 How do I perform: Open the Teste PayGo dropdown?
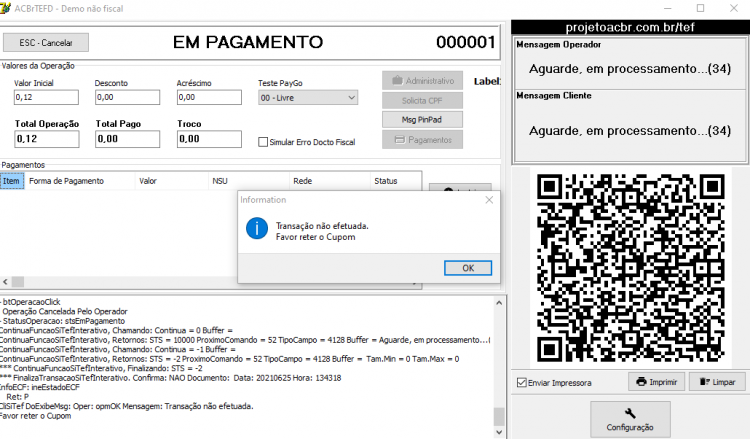click(308, 98)
